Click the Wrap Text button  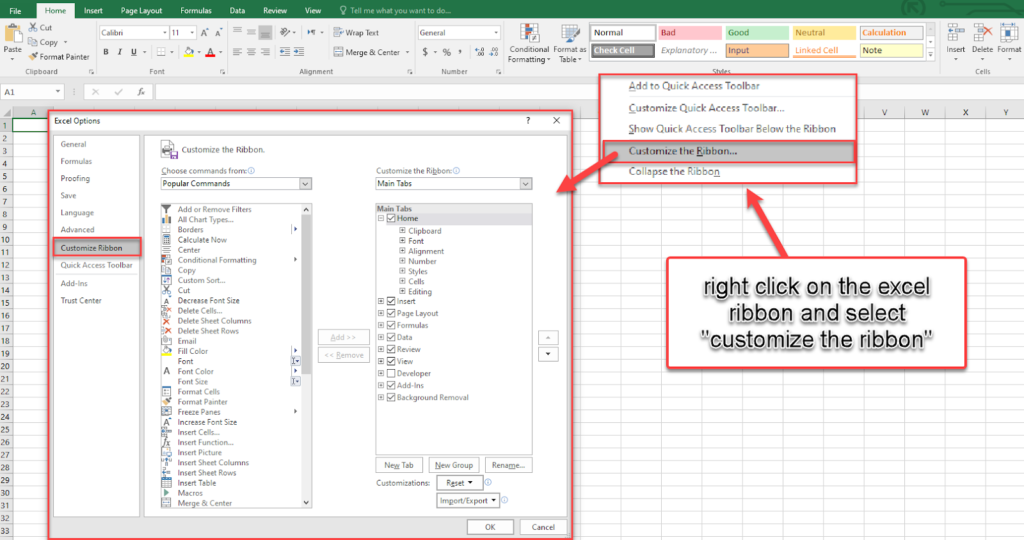point(356,33)
